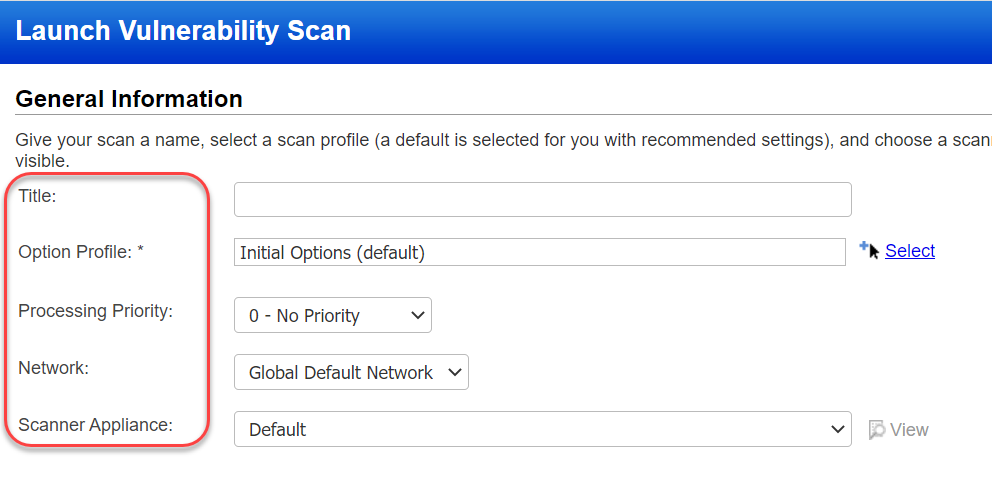
Task: Click the View text beside Scanner Appliance
Action: tap(909, 430)
